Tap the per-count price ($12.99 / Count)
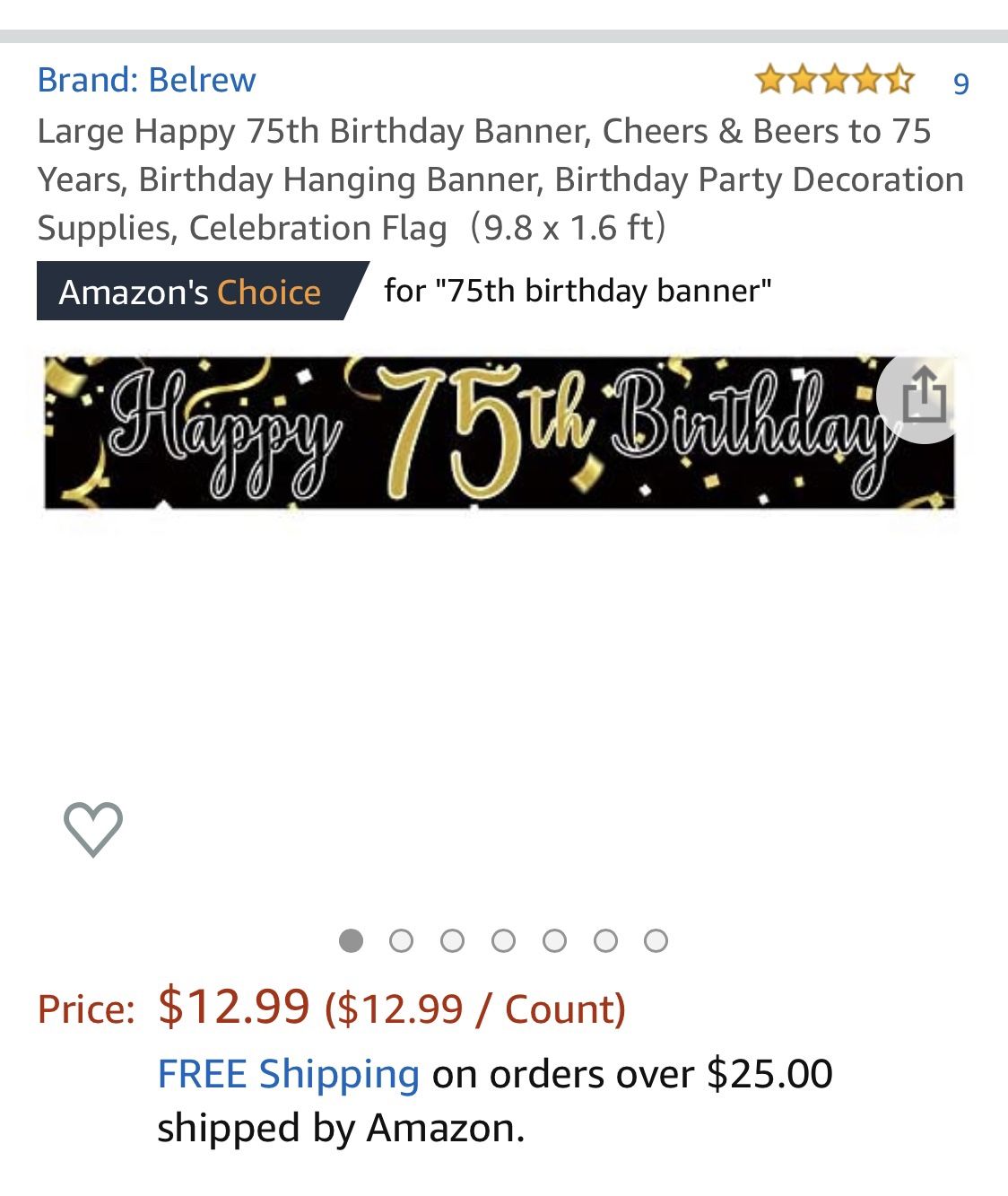The height and width of the screenshot is (1196, 1008). pos(475,1008)
